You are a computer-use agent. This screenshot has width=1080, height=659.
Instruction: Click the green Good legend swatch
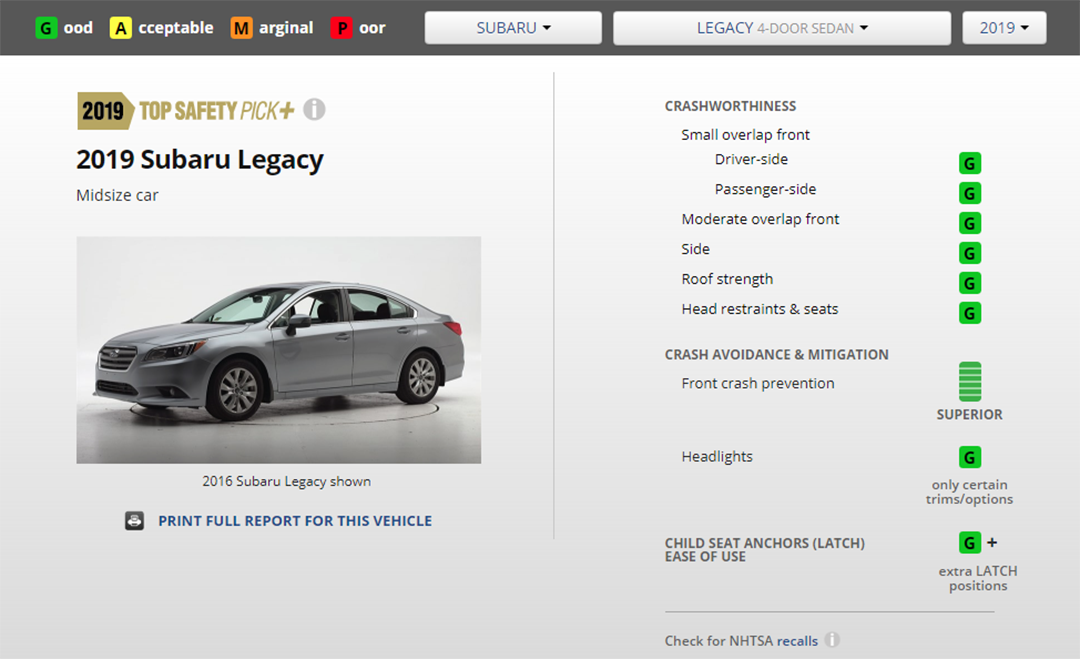(46, 28)
